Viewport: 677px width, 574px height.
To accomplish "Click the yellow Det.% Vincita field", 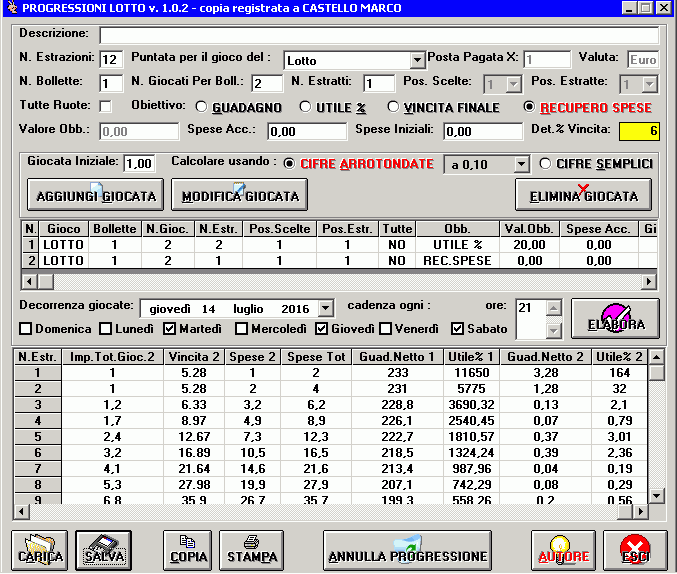I will tap(639, 131).
